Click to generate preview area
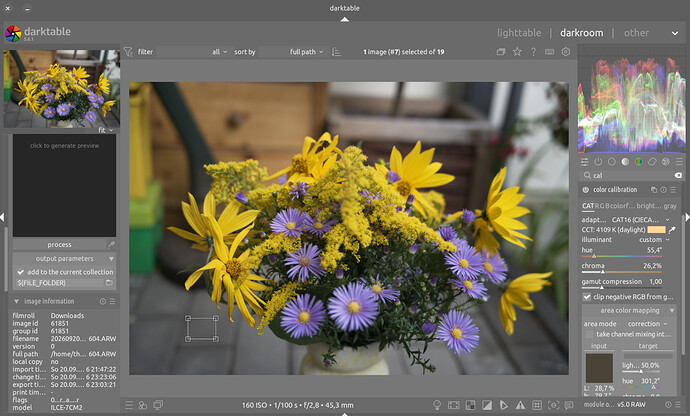Image resolution: width=690 pixels, height=416 pixels. point(64,185)
